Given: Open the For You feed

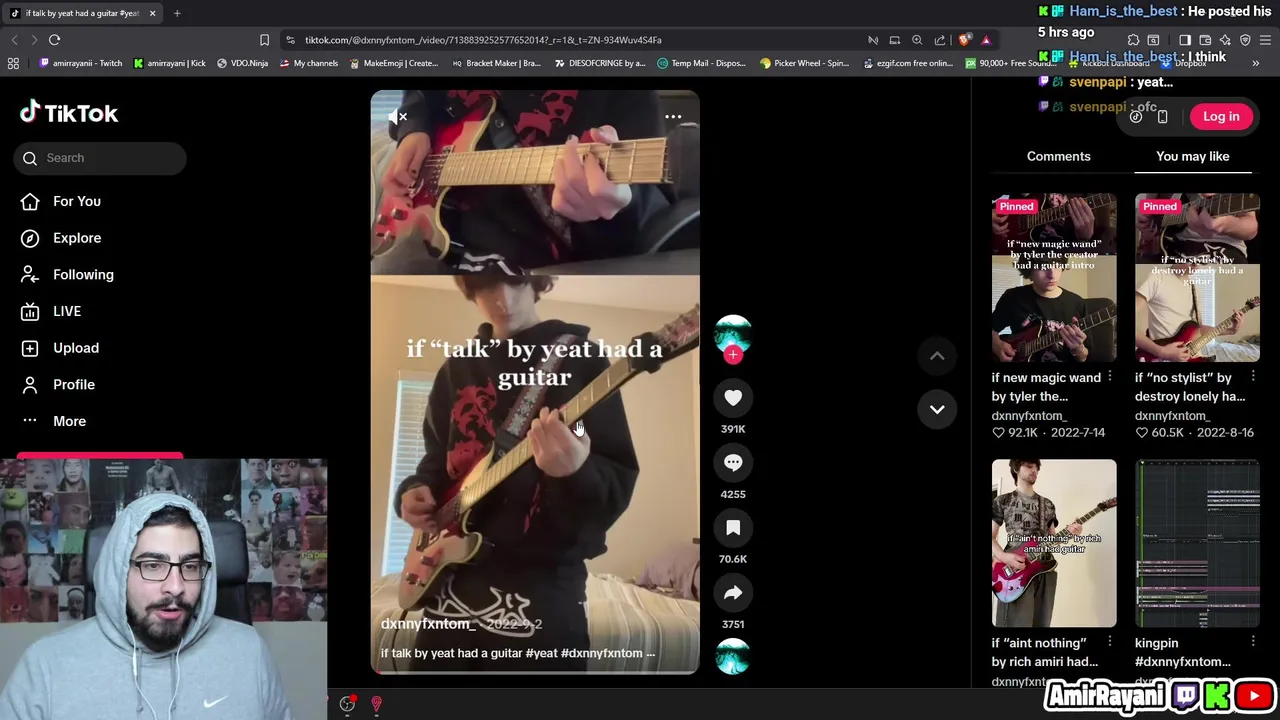Looking at the screenshot, I should pyautogui.click(x=62, y=201).
